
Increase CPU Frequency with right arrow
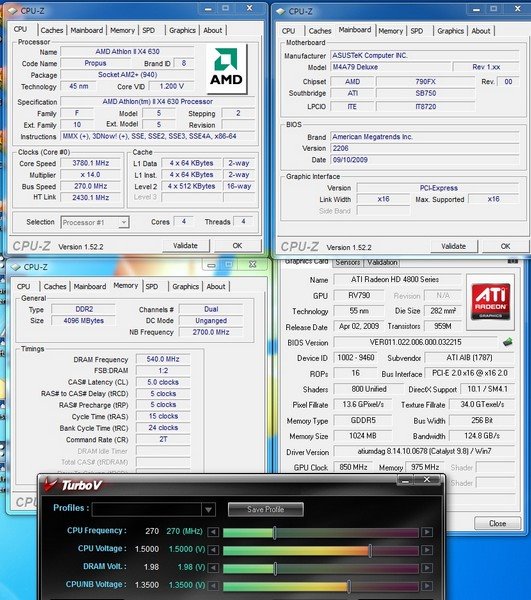tap(427, 532)
